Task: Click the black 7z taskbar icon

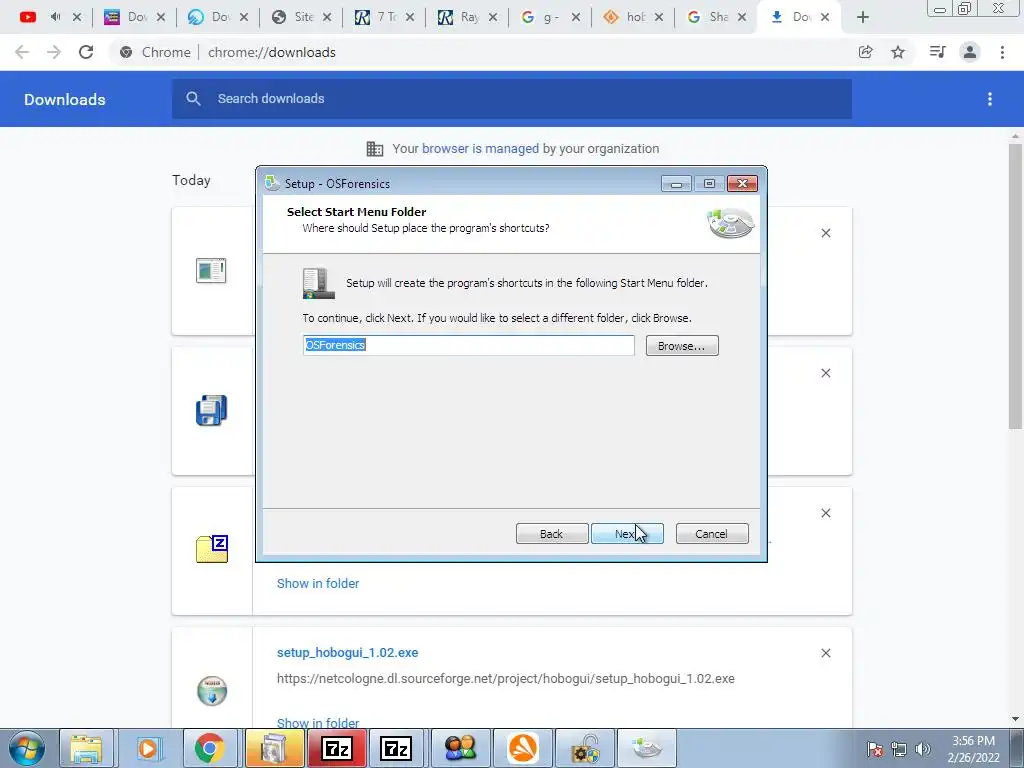Action: [396, 748]
